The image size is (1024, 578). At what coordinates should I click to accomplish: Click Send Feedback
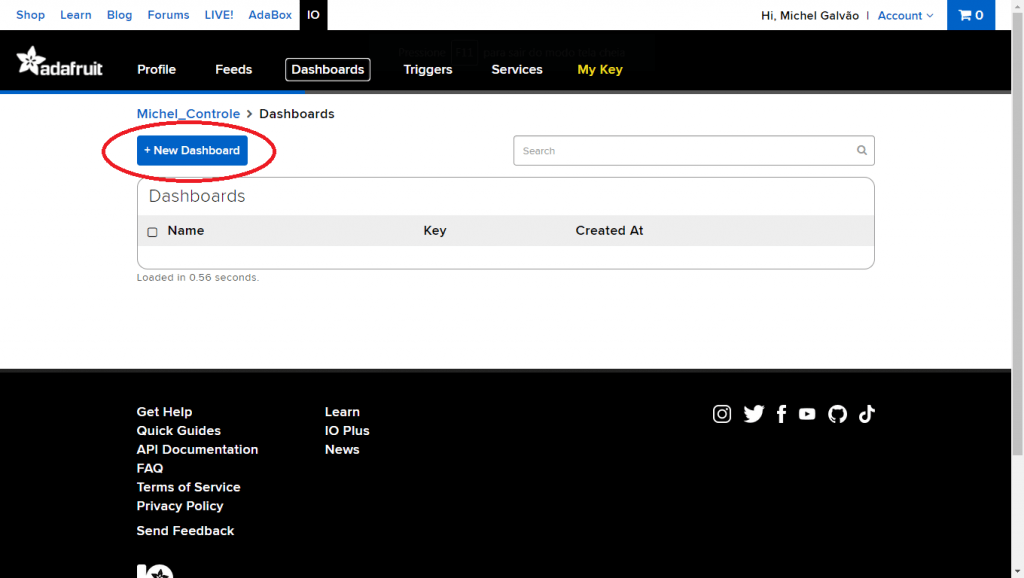pos(185,530)
